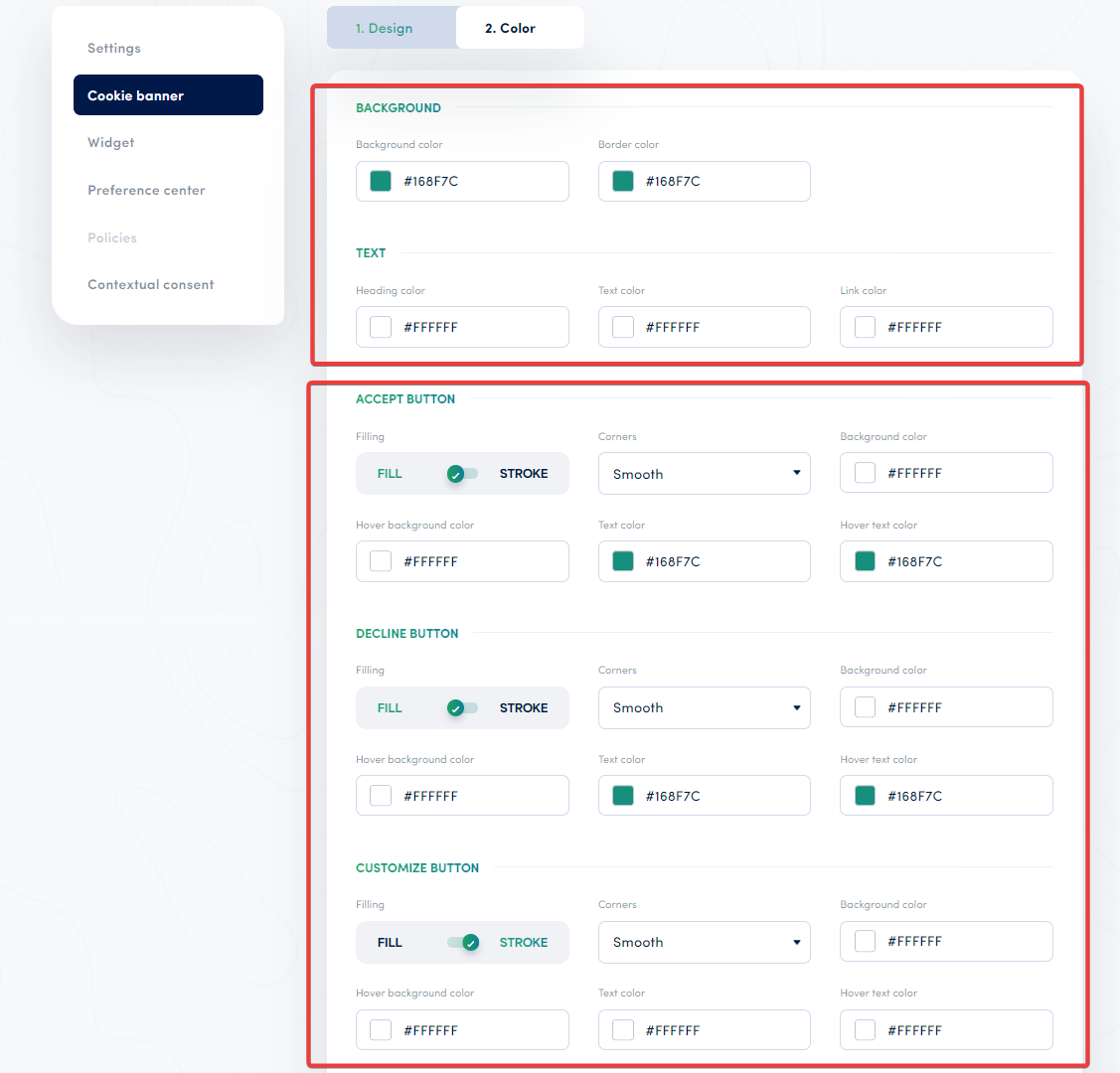
Task: Switch Decline button filling switch
Action: [462, 707]
